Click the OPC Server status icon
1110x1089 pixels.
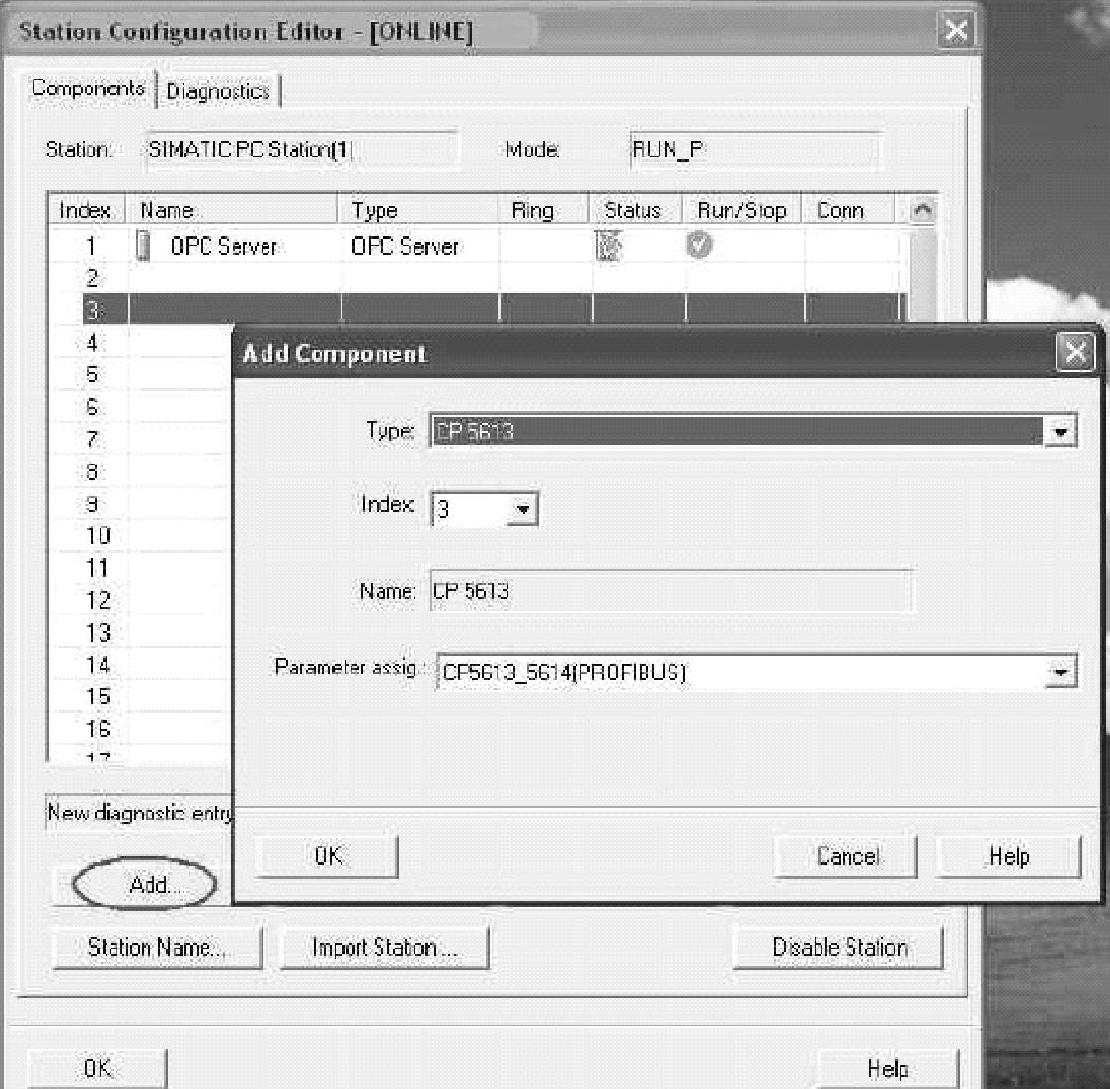(x=607, y=245)
